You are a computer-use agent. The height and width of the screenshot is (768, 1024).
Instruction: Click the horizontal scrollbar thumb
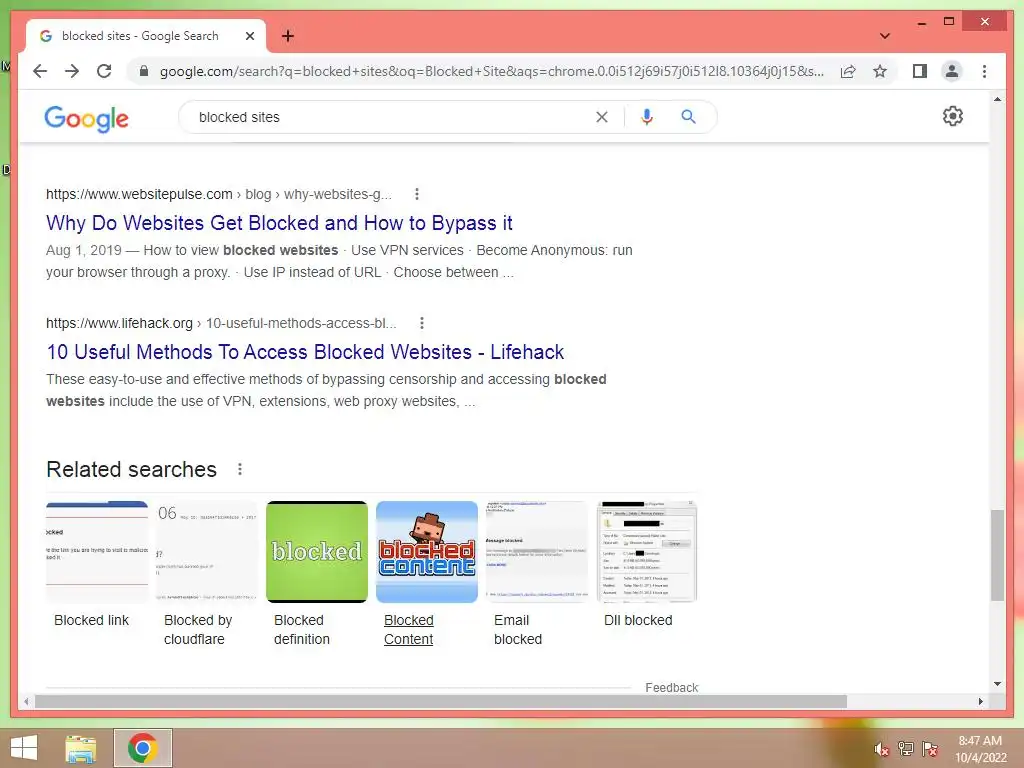pos(441,701)
